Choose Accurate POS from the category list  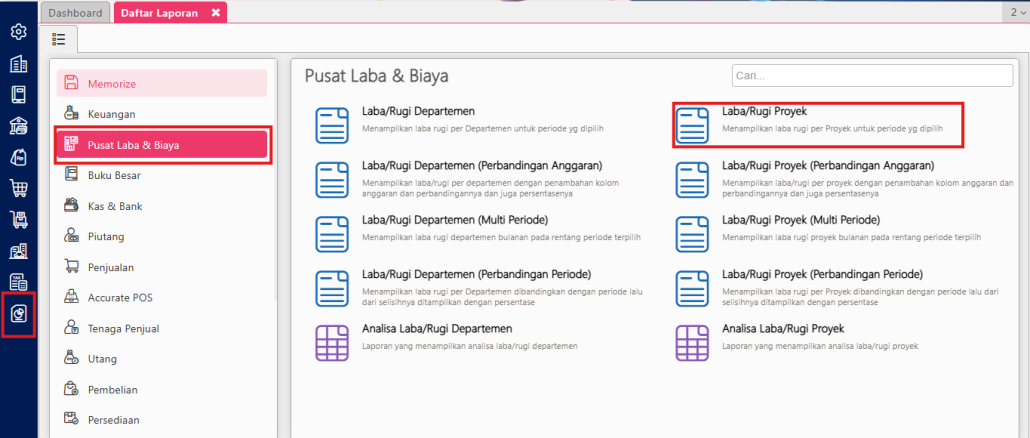pyautogui.click(x=120, y=297)
